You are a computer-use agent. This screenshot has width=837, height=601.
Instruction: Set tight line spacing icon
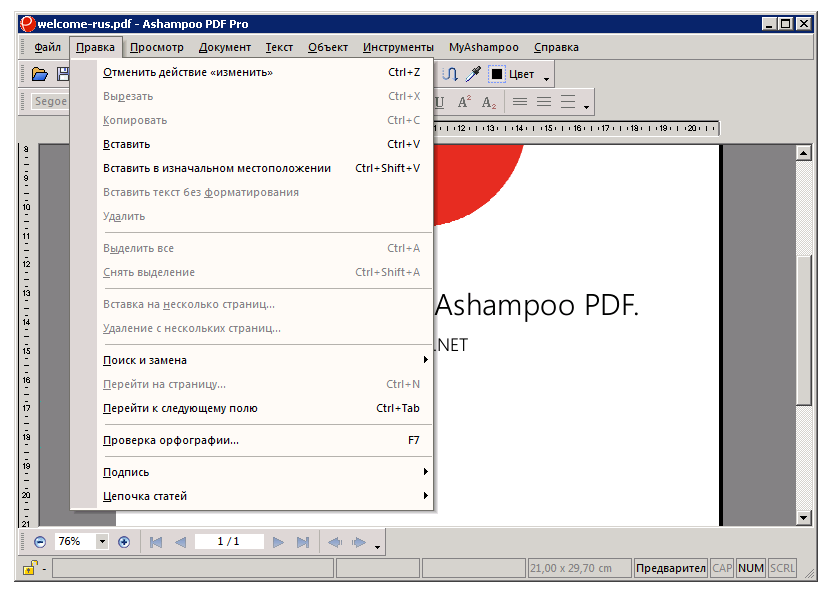pyautogui.click(x=519, y=101)
